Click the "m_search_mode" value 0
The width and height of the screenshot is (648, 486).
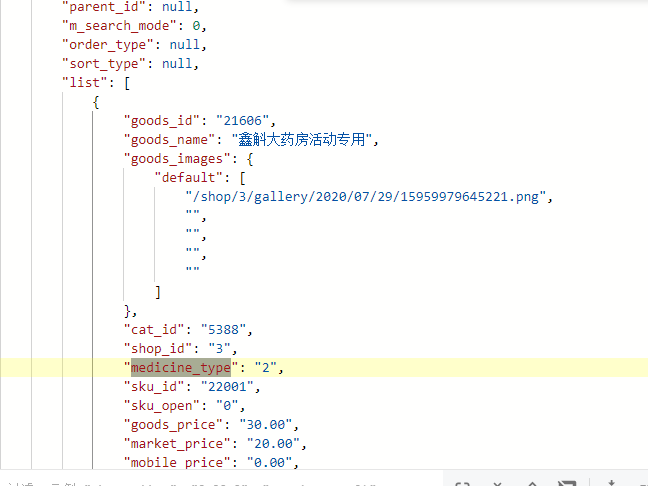click(x=197, y=25)
